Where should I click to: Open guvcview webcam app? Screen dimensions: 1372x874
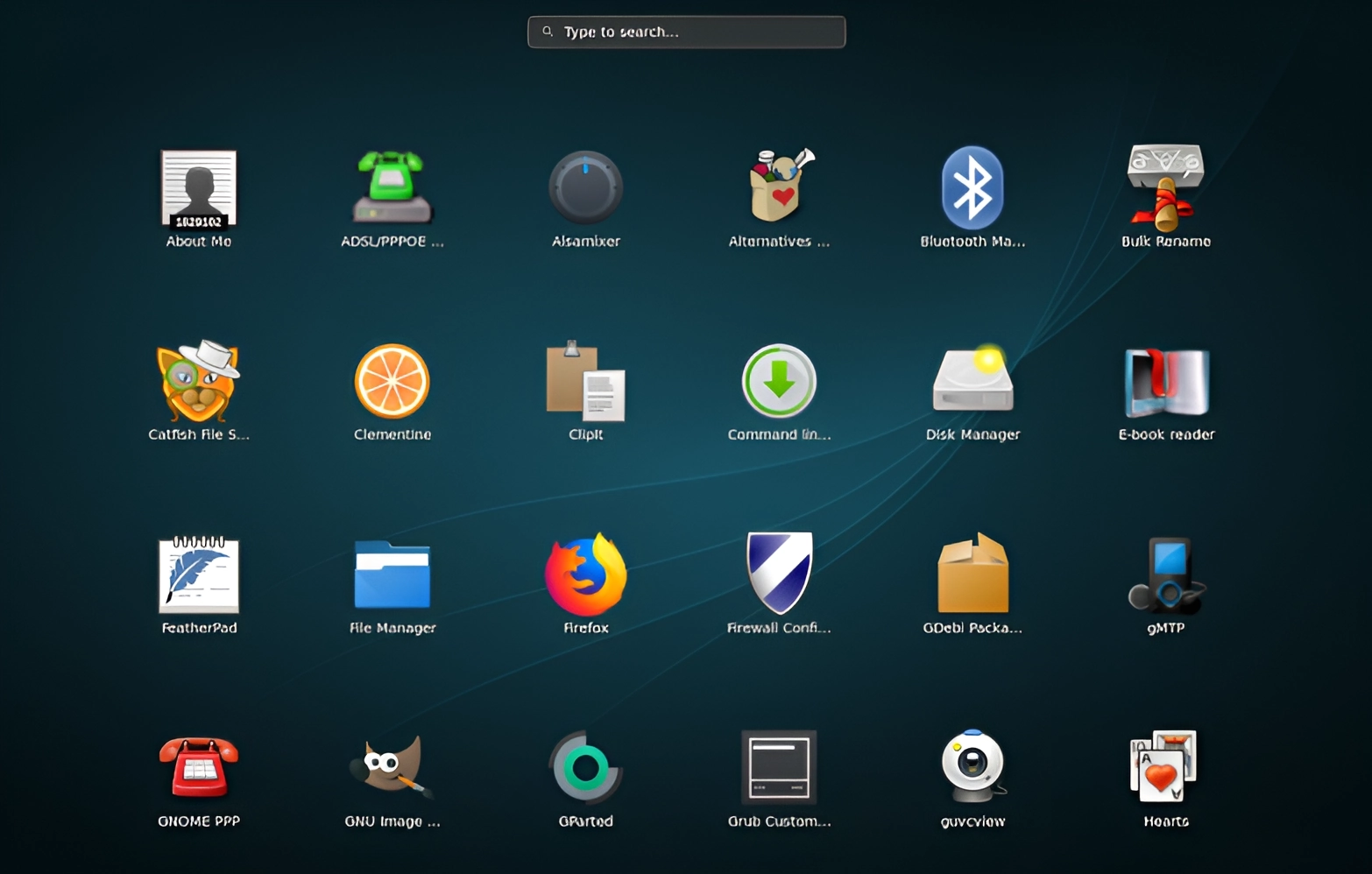point(972,767)
